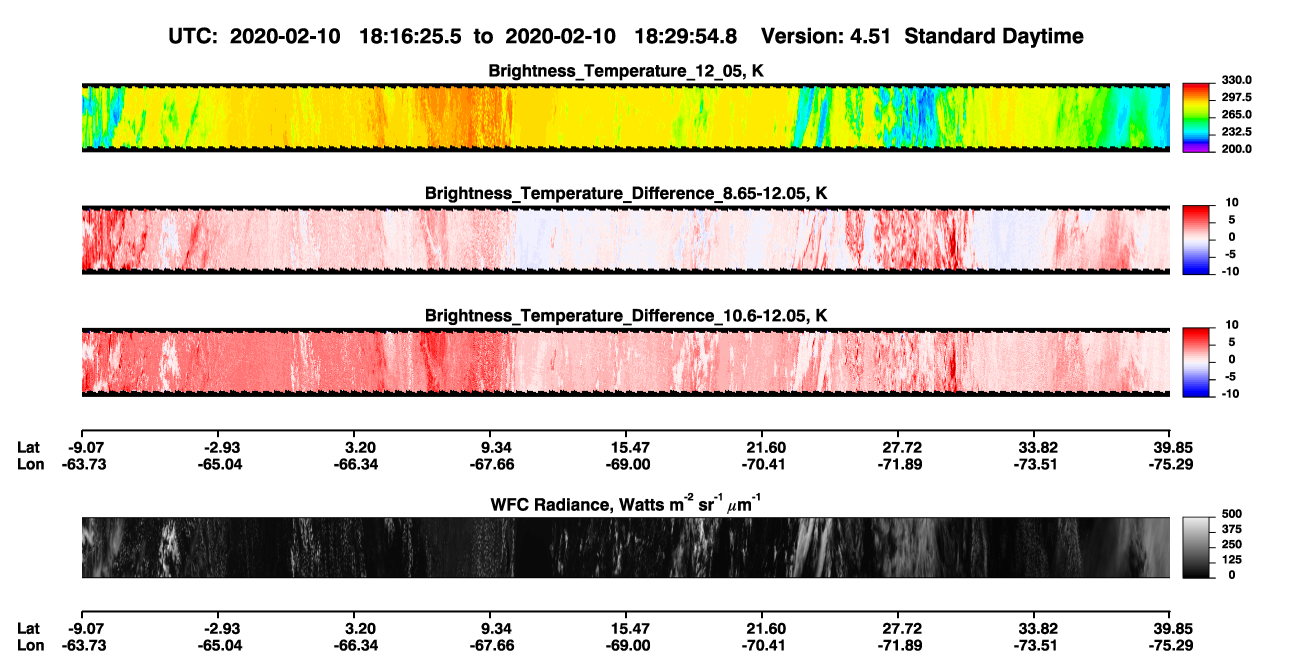The image size is (1300, 667).
Task: Click upper axis longitude label -75.29
Action: tap(1171, 464)
